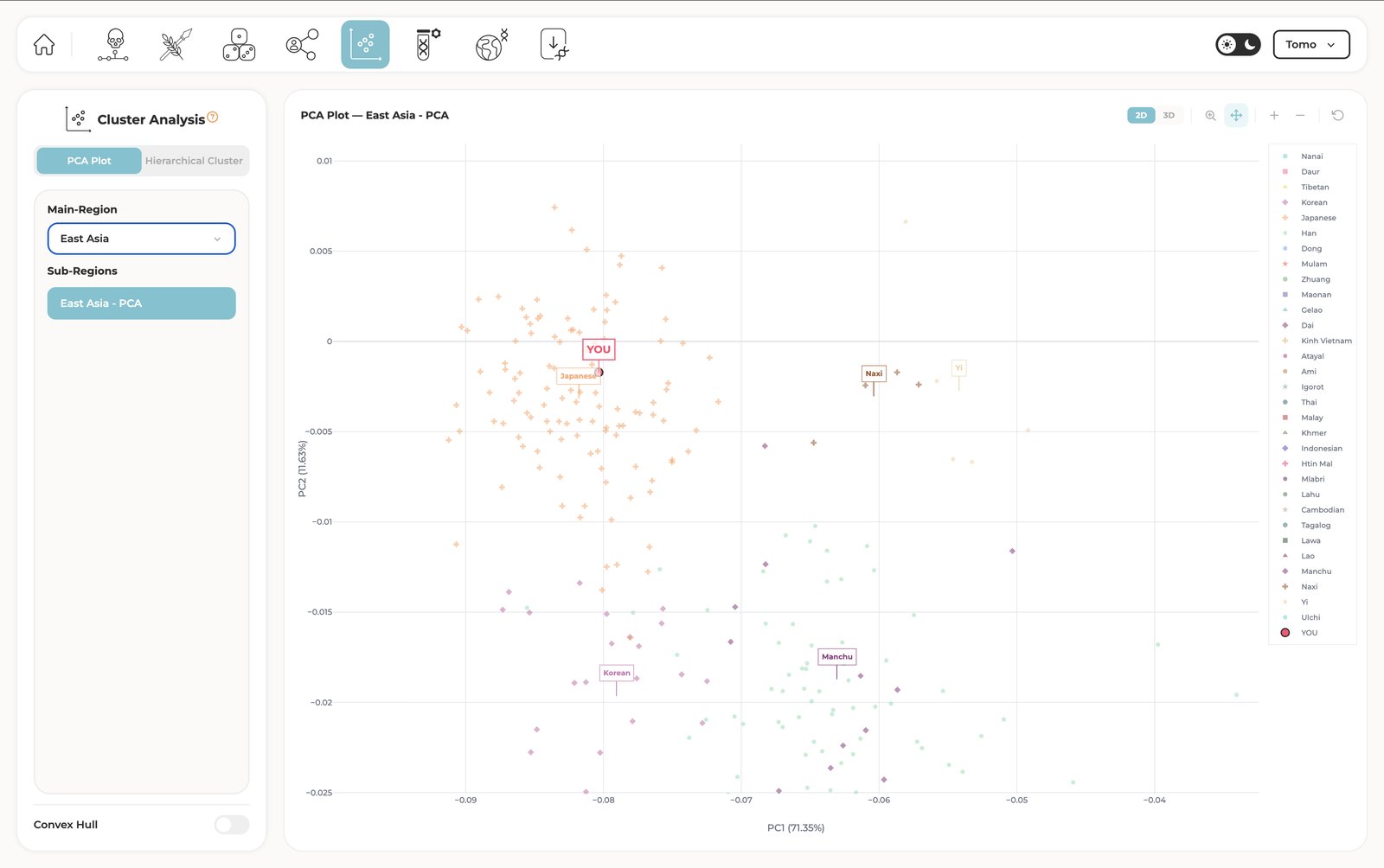Open the Tomo user dropdown

point(1311,44)
